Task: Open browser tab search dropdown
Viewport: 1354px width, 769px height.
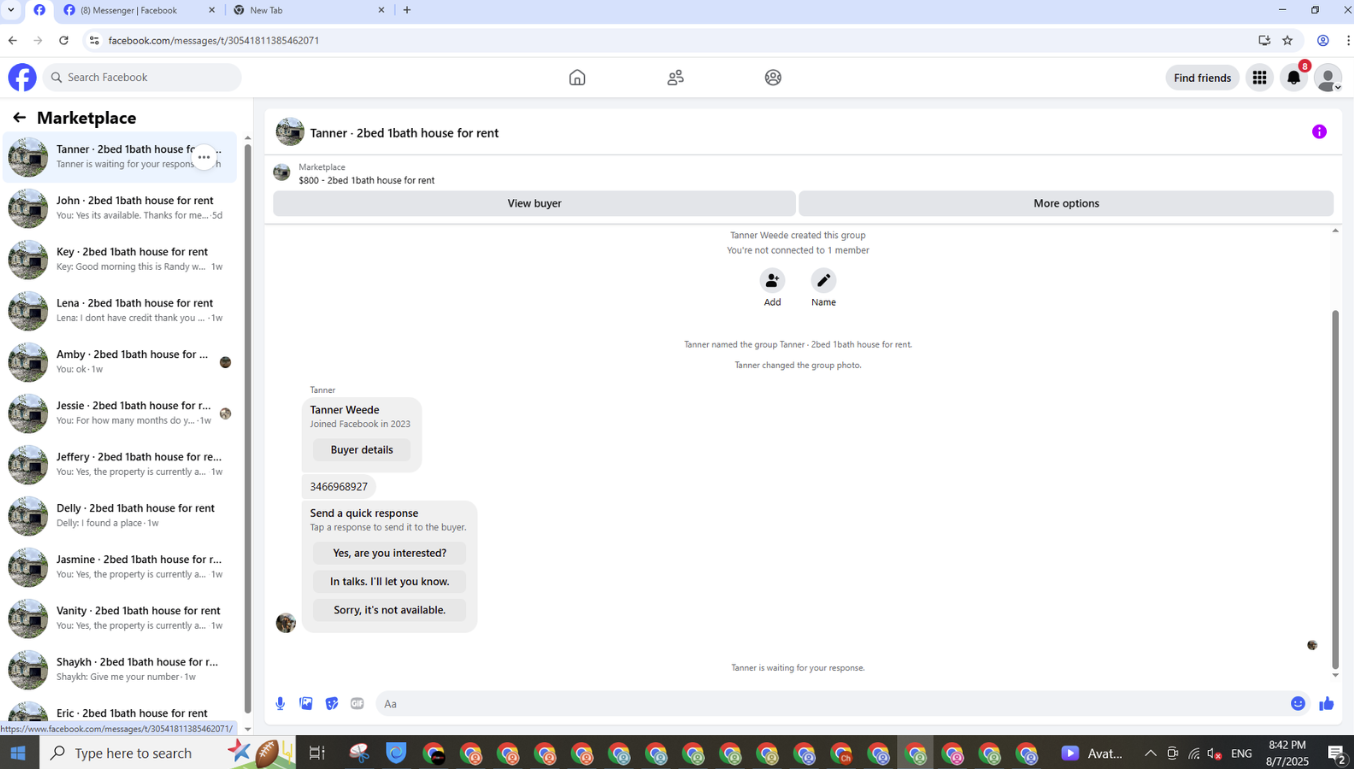Action: tap(11, 10)
